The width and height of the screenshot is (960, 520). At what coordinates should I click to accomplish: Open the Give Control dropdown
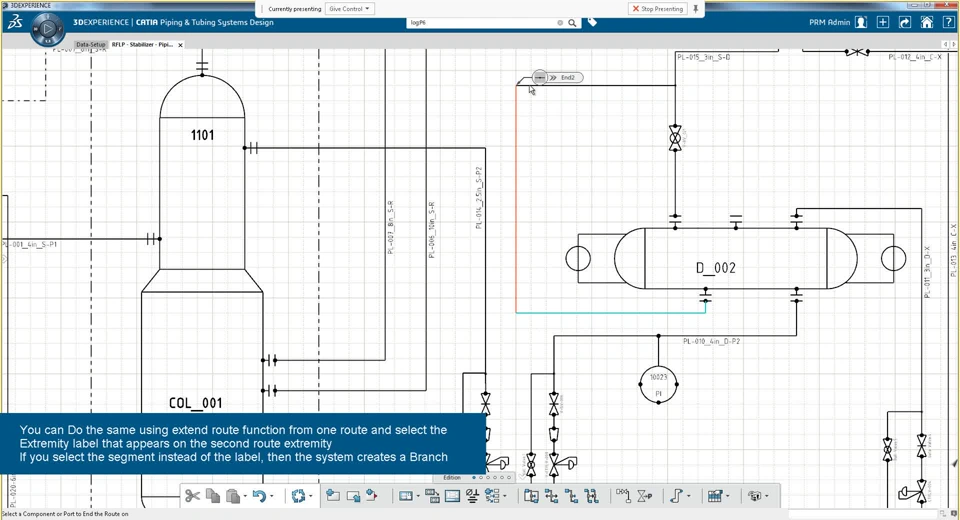tap(350, 9)
